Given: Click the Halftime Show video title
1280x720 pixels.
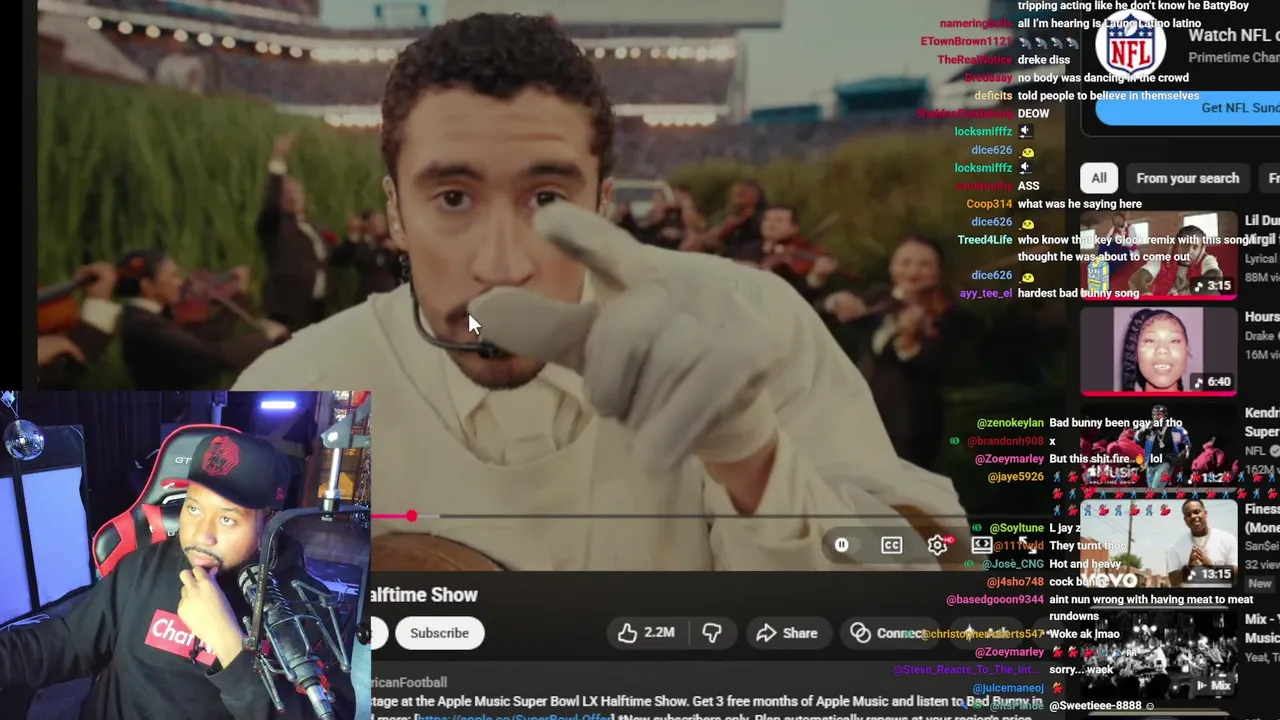Looking at the screenshot, I should point(424,595).
